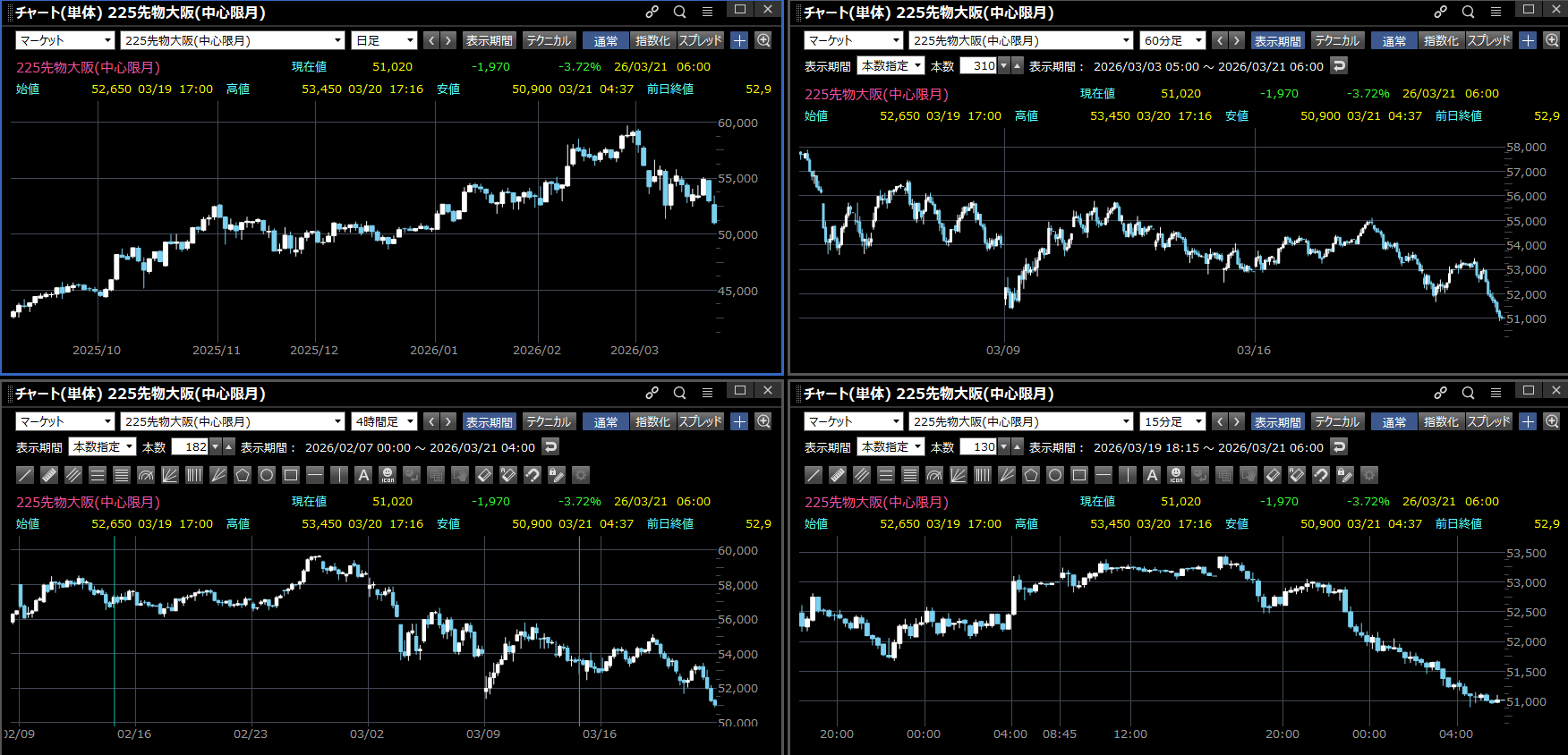Open テクニカル settings in the daily chart
The width and height of the screenshot is (1568, 755).
[x=548, y=40]
